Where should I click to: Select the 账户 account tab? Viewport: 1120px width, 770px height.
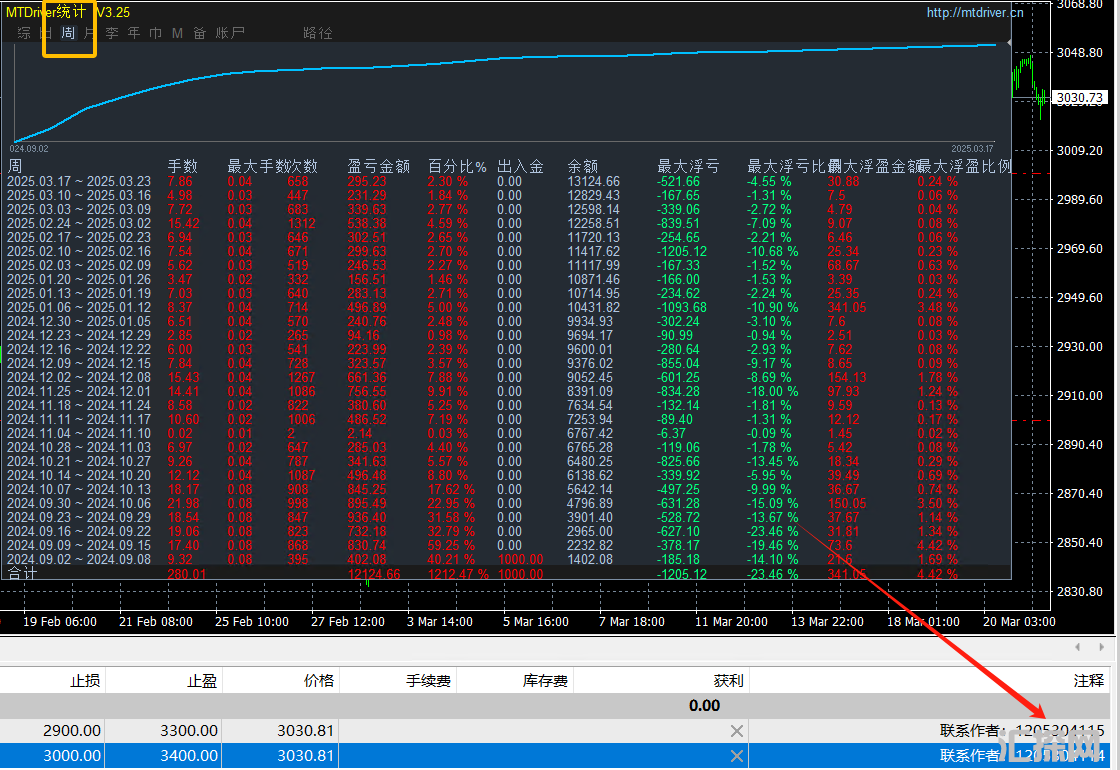click(230, 33)
